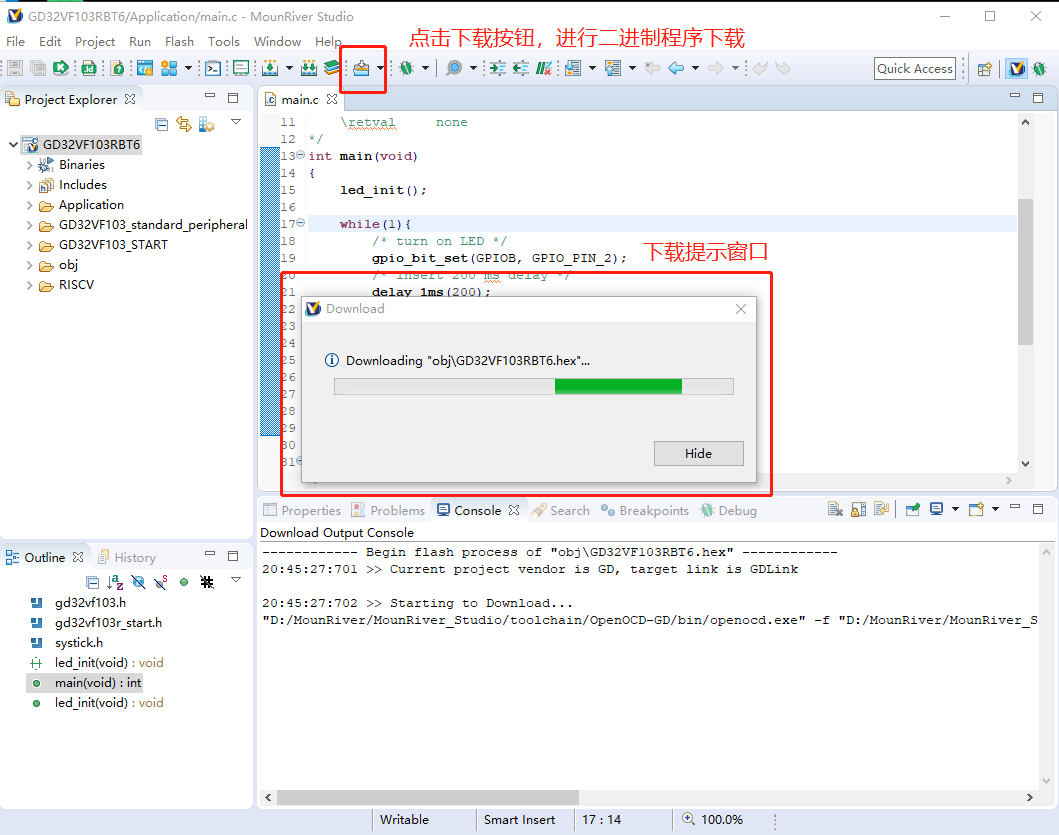Screen dimensions: 1059x835
Task: Click the 100.0% zoom status indicator
Action: [713, 819]
